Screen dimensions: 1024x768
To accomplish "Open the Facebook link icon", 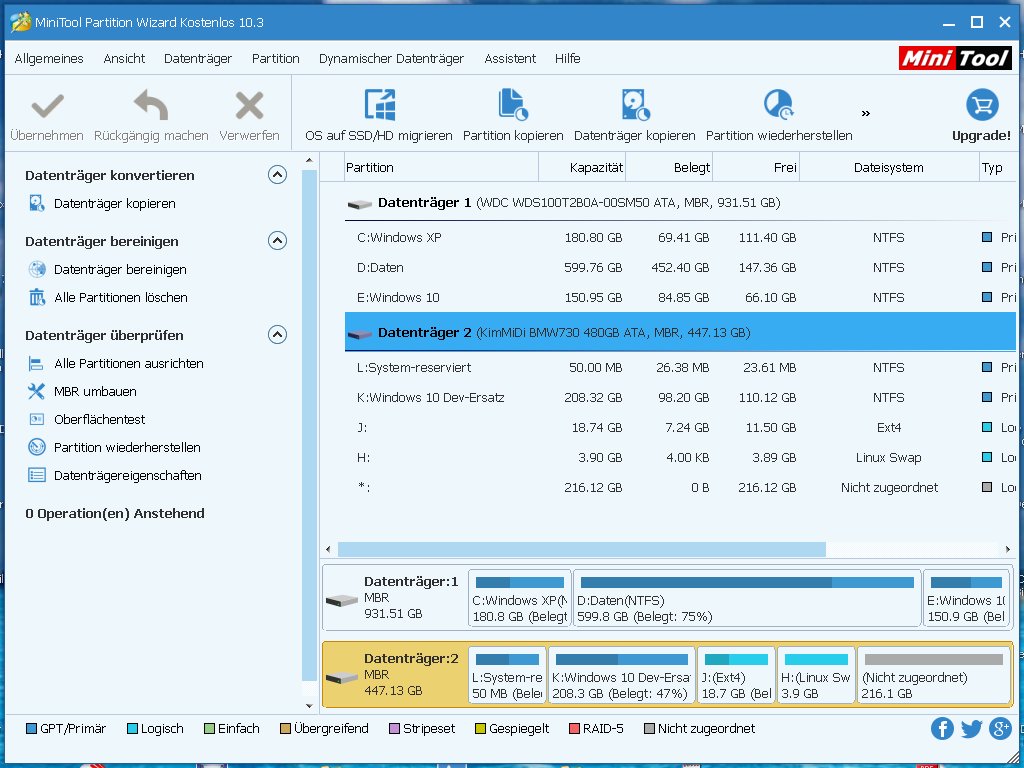I will (942, 728).
